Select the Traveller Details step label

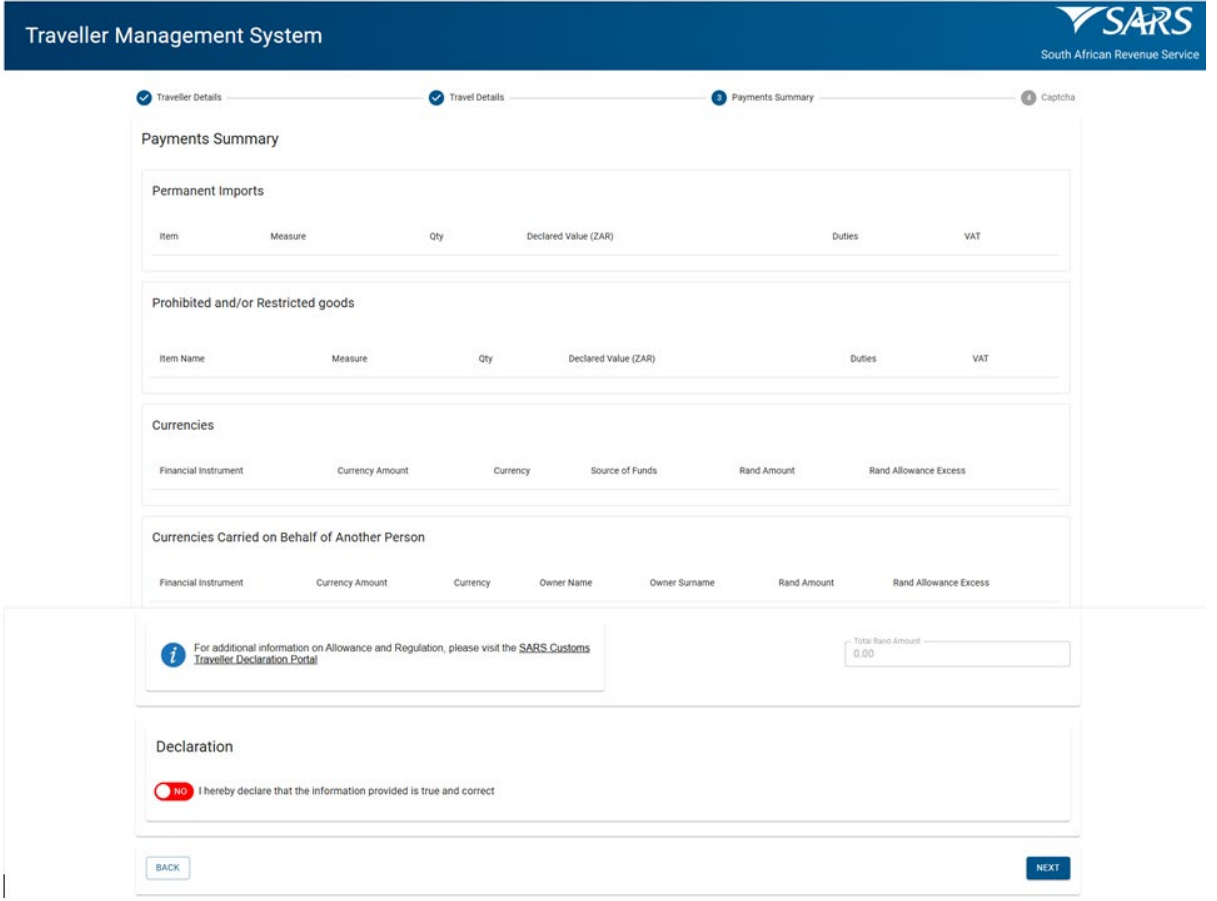[189, 98]
